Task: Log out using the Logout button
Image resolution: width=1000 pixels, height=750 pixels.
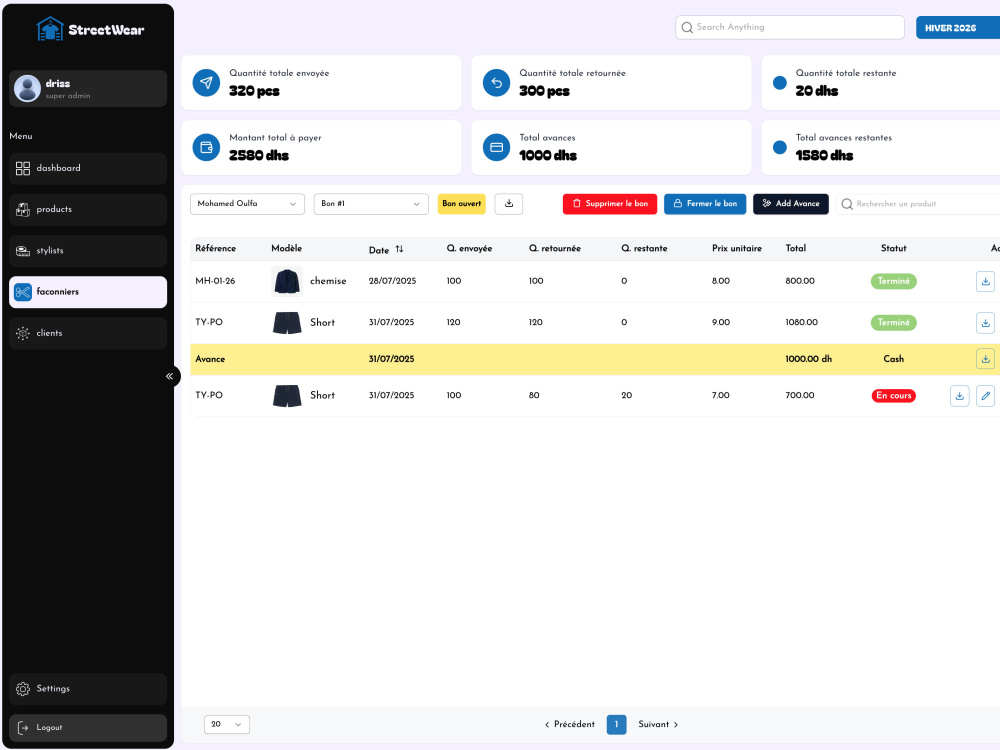Action: click(x=88, y=728)
